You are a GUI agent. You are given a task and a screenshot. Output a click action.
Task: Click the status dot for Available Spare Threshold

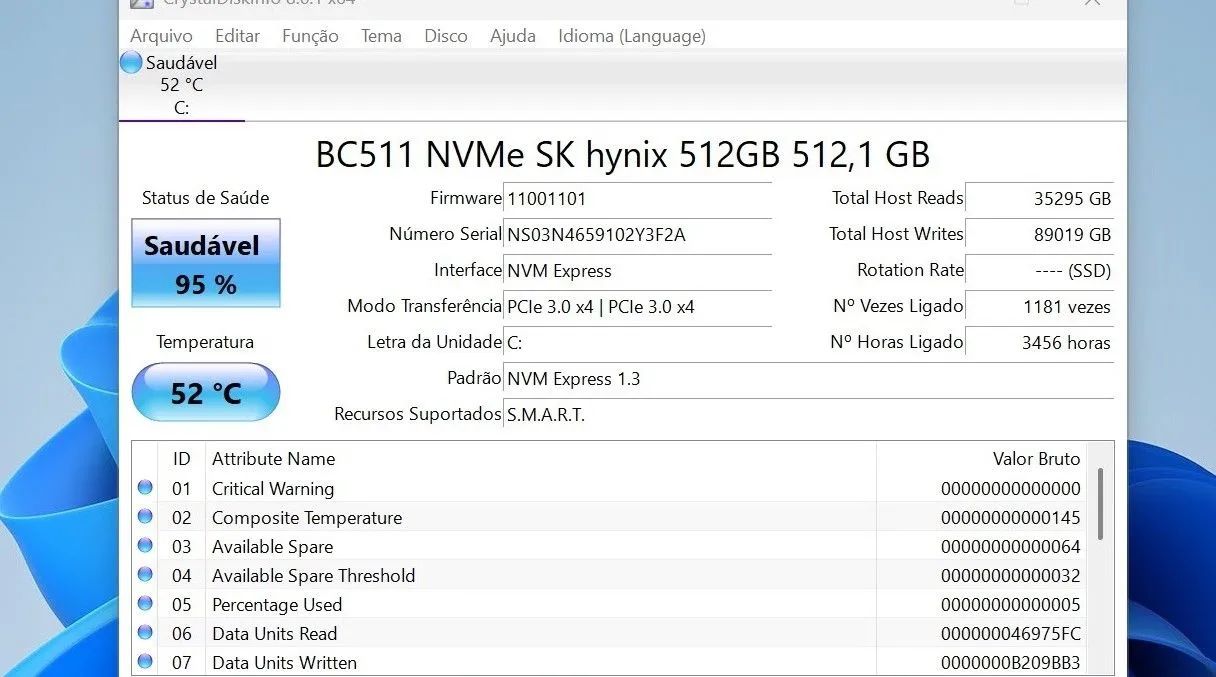[145, 575]
